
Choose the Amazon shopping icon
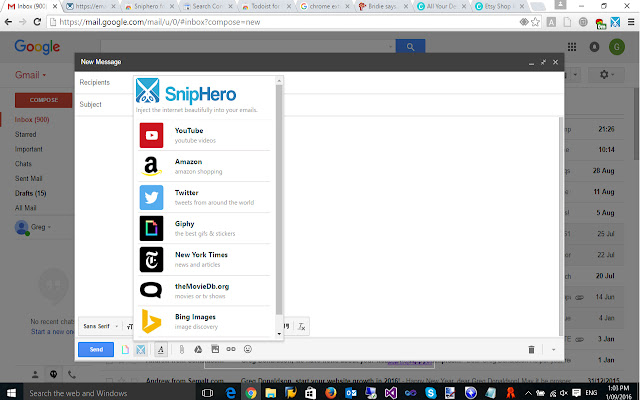(x=151, y=166)
